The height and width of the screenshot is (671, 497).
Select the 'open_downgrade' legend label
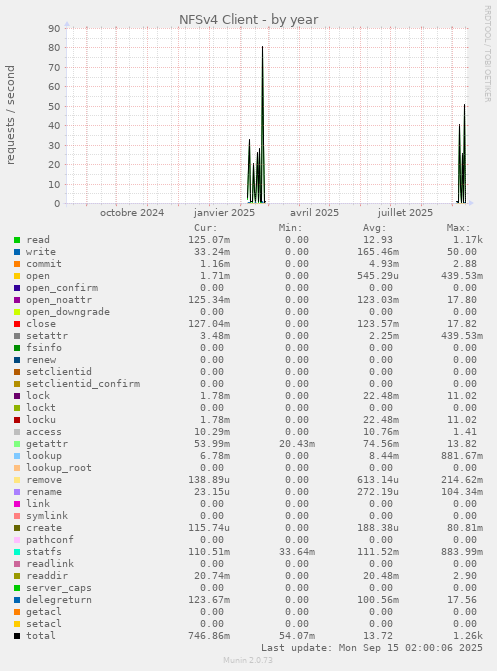pyautogui.click(x=68, y=312)
